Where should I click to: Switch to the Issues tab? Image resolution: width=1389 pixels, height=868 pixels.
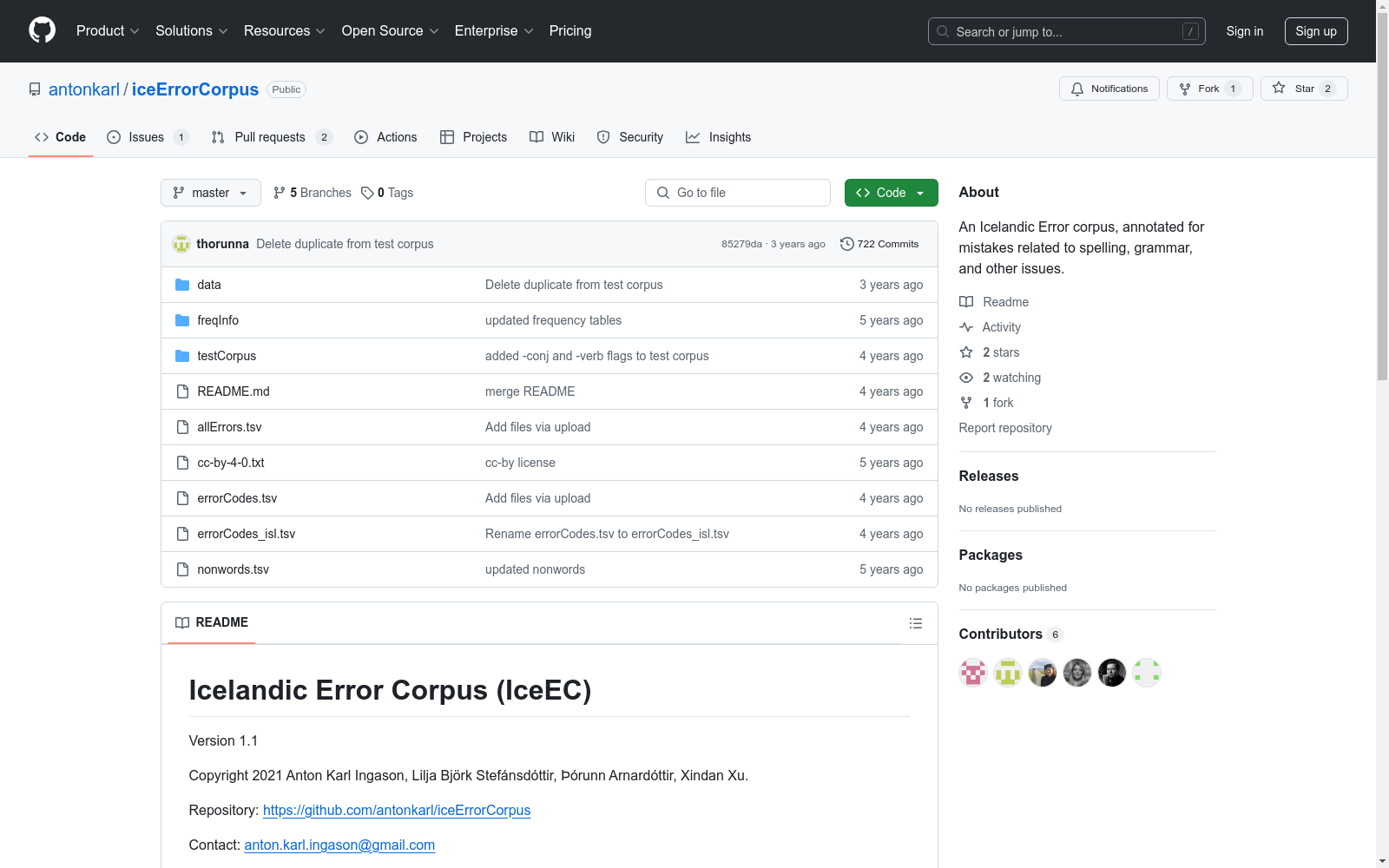[x=148, y=137]
